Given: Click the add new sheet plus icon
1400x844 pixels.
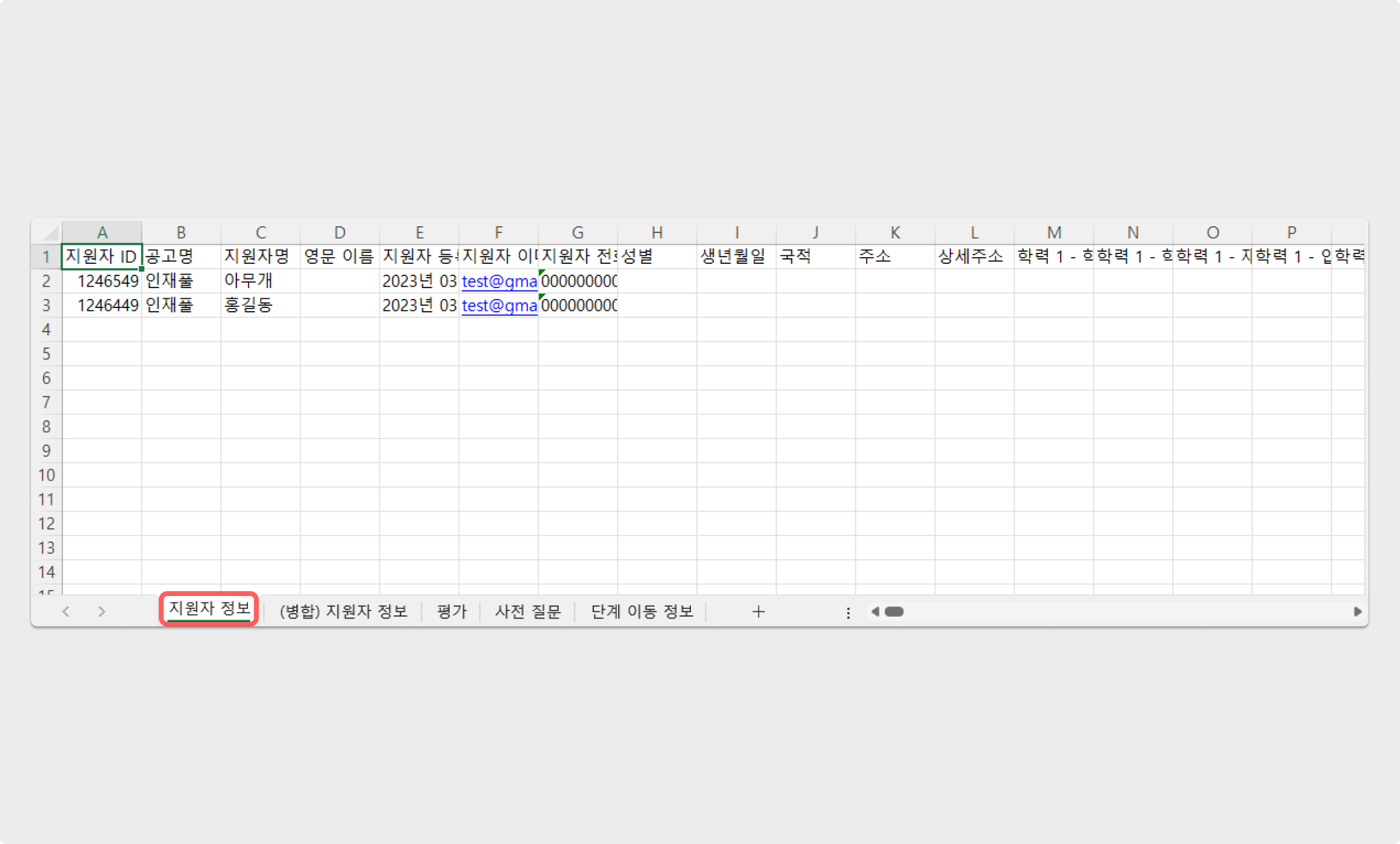Looking at the screenshot, I should point(758,612).
